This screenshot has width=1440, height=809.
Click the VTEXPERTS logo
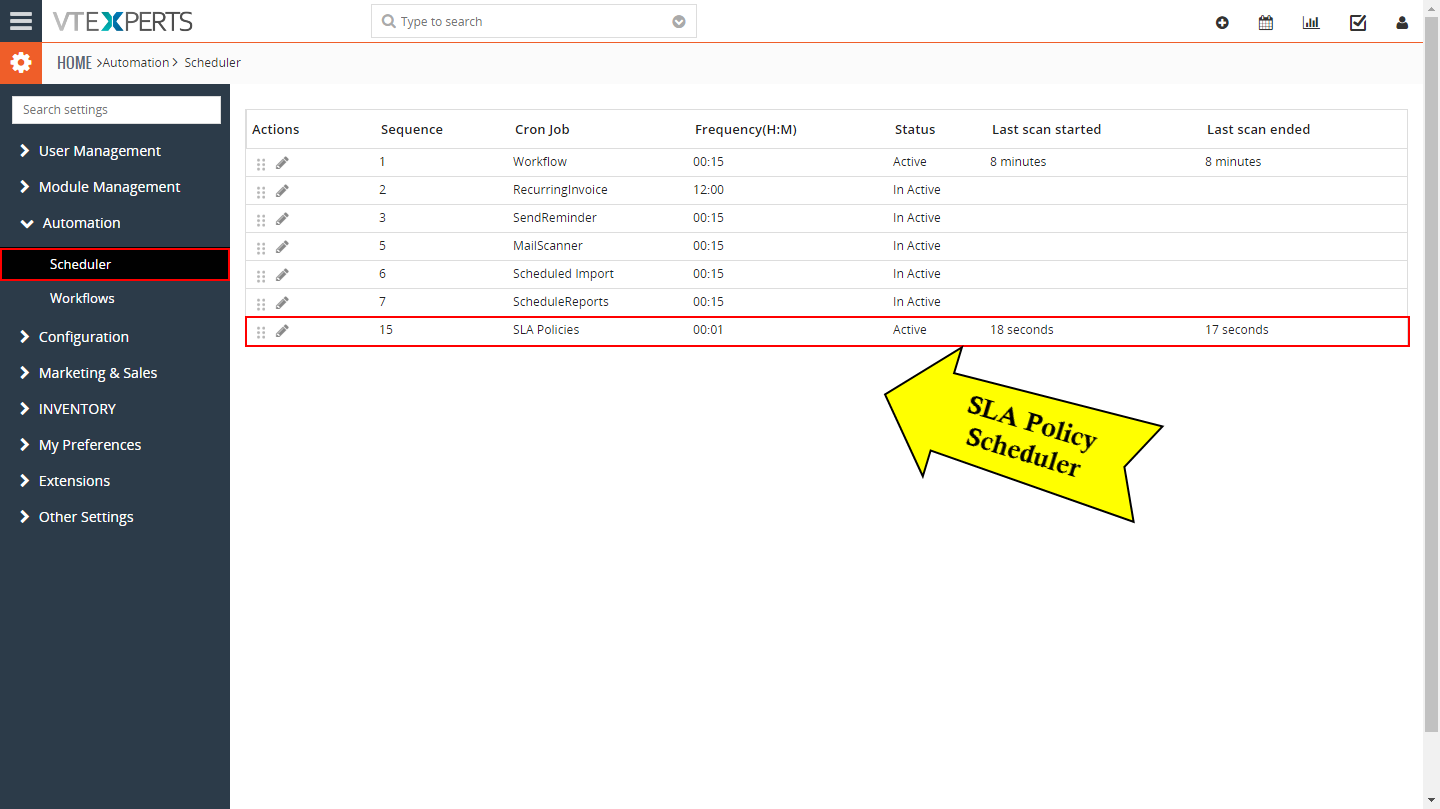coord(122,21)
